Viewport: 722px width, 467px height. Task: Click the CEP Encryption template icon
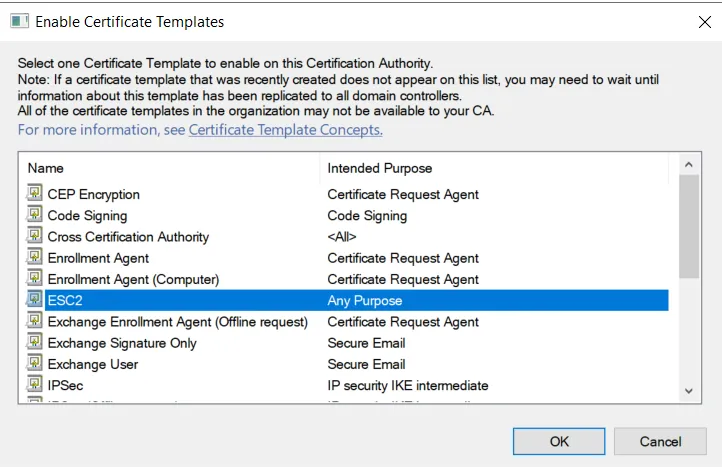click(x=35, y=194)
